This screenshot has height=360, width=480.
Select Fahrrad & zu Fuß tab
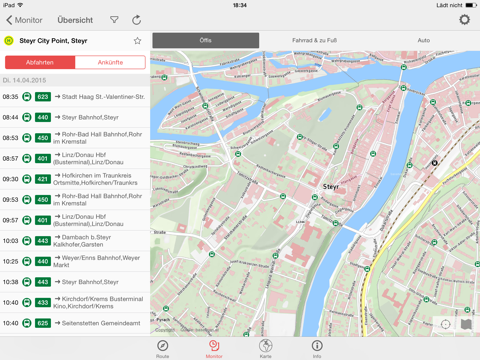tap(314, 40)
